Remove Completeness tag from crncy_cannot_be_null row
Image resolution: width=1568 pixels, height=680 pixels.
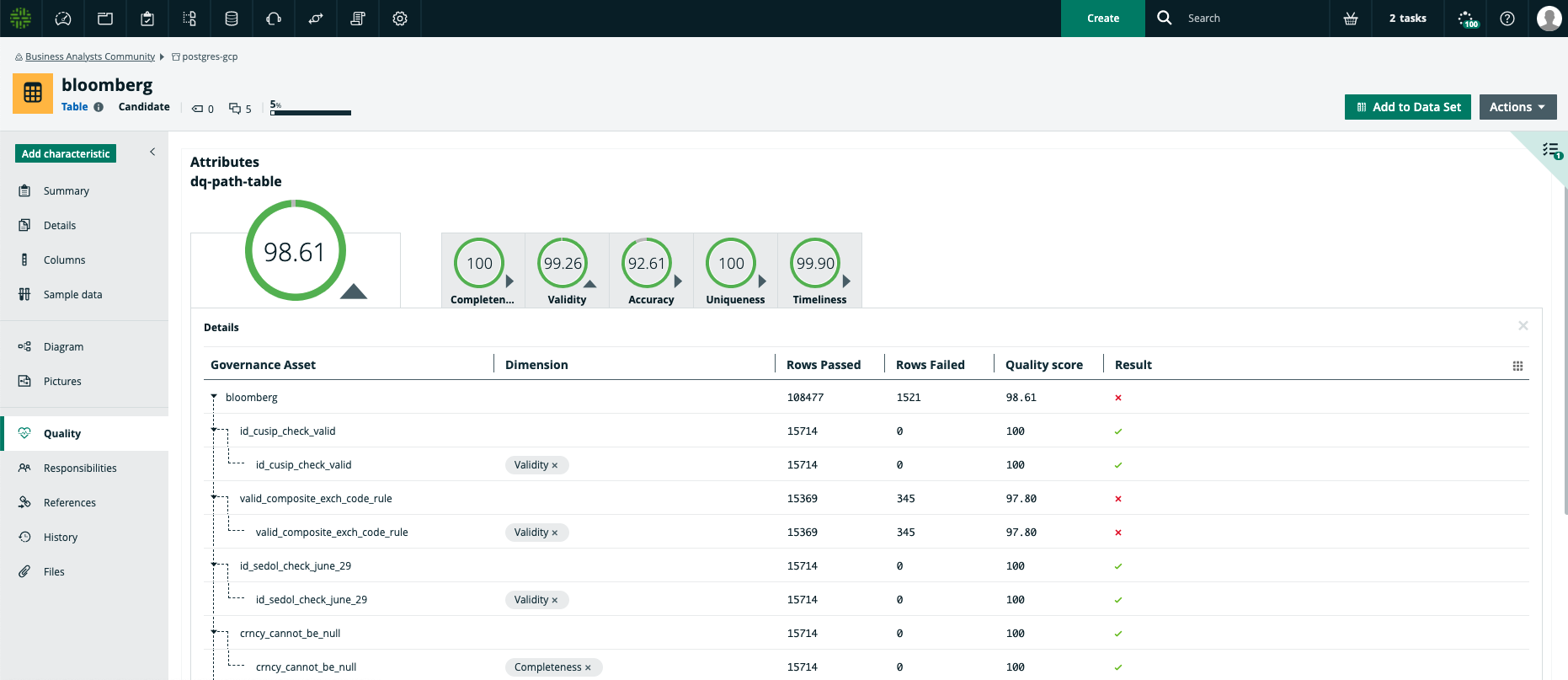(588, 667)
